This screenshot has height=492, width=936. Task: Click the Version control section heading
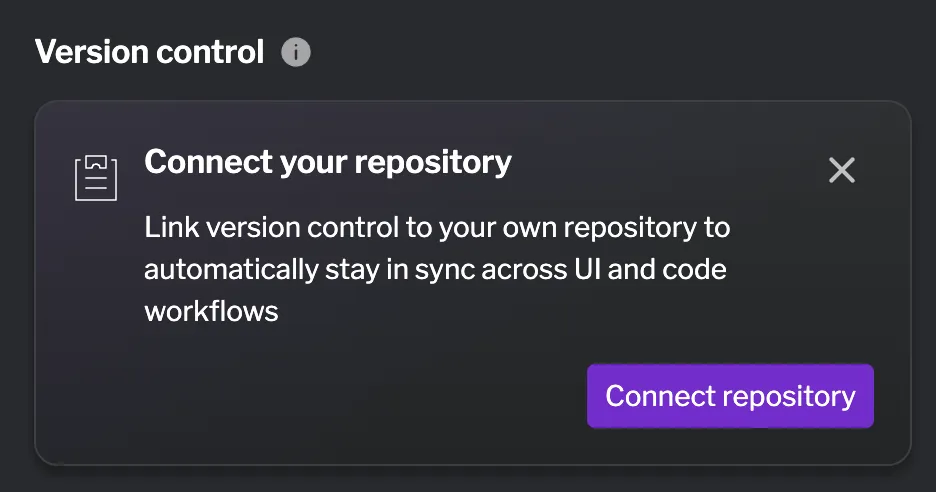150,52
